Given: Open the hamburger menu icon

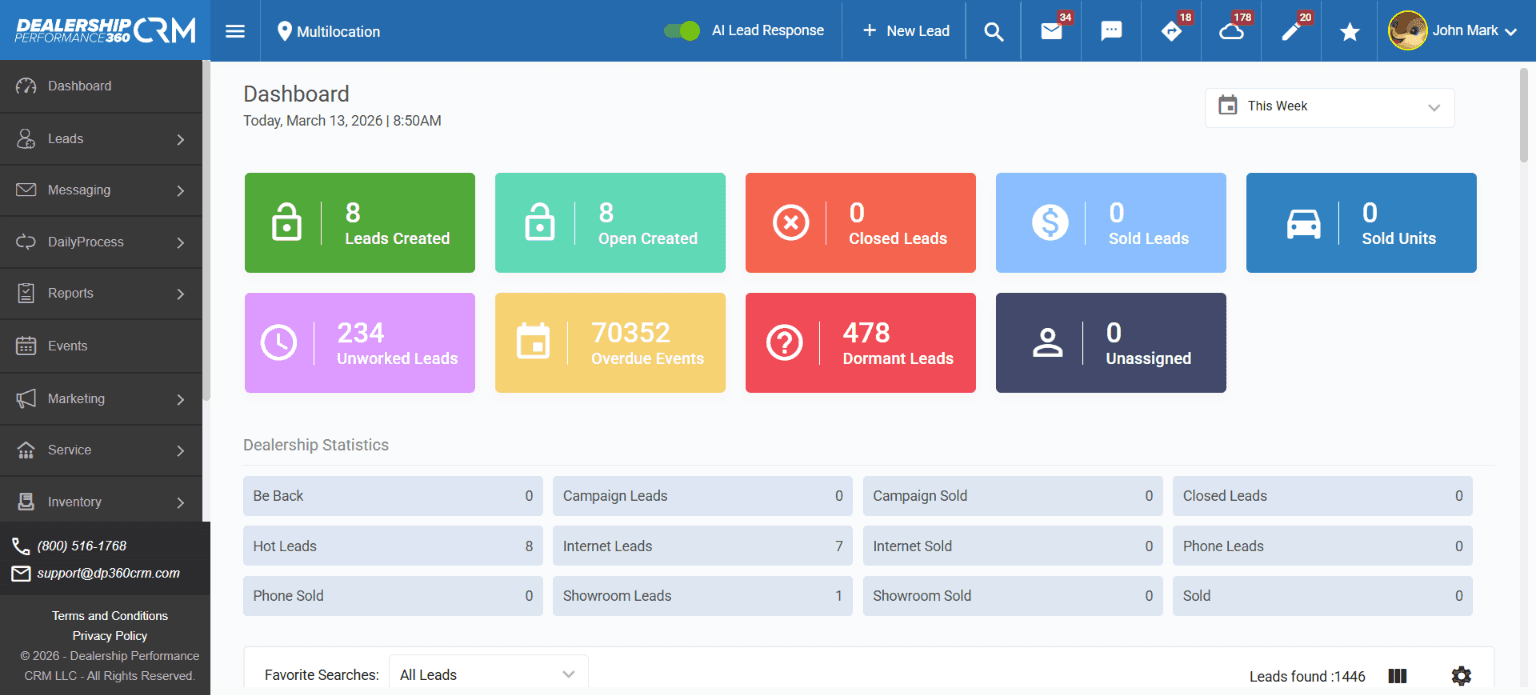Looking at the screenshot, I should (x=235, y=31).
